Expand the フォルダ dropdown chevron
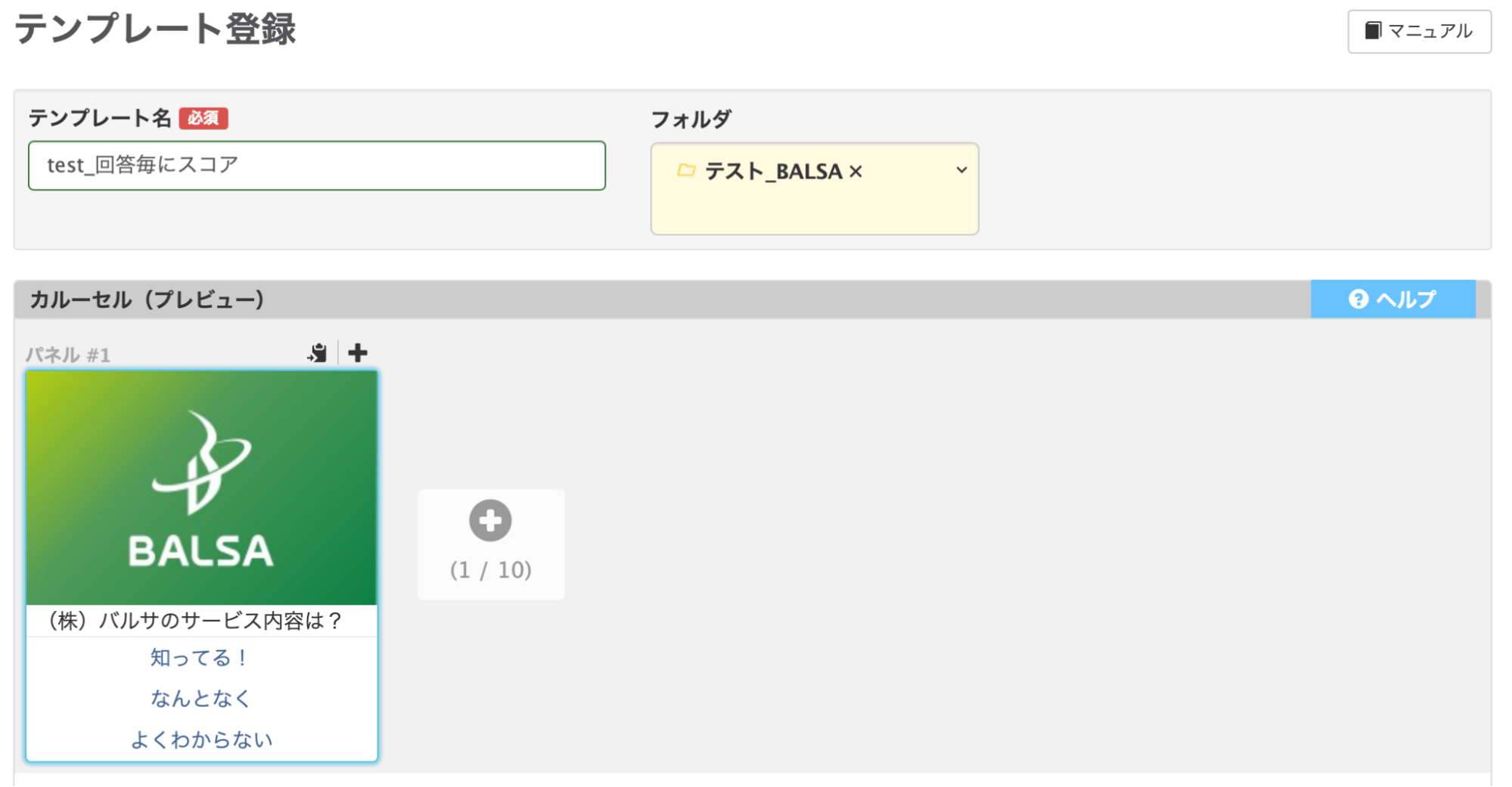This screenshot has width=1512, height=787. click(x=961, y=170)
